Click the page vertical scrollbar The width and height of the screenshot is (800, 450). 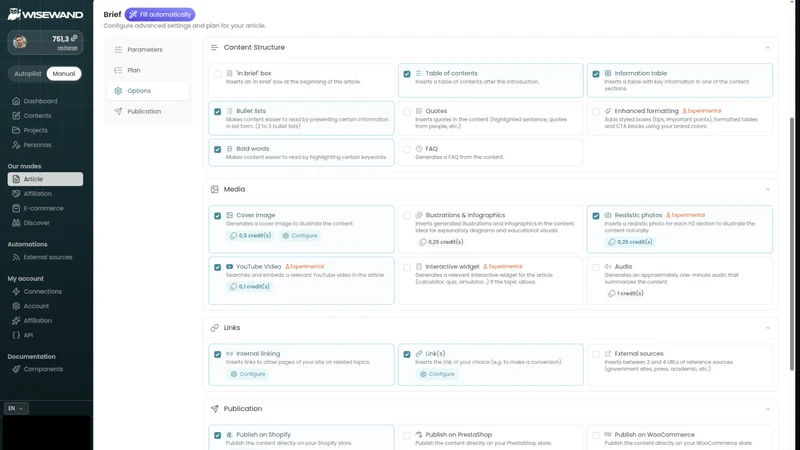792,244
